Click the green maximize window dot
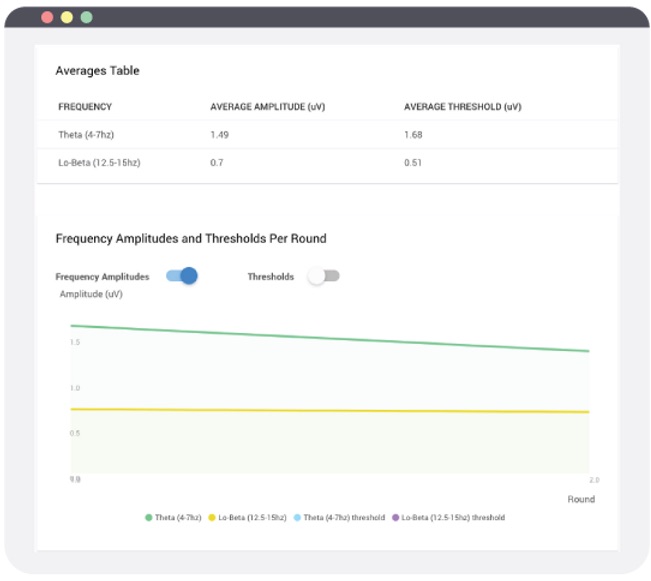 pos(86,17)
